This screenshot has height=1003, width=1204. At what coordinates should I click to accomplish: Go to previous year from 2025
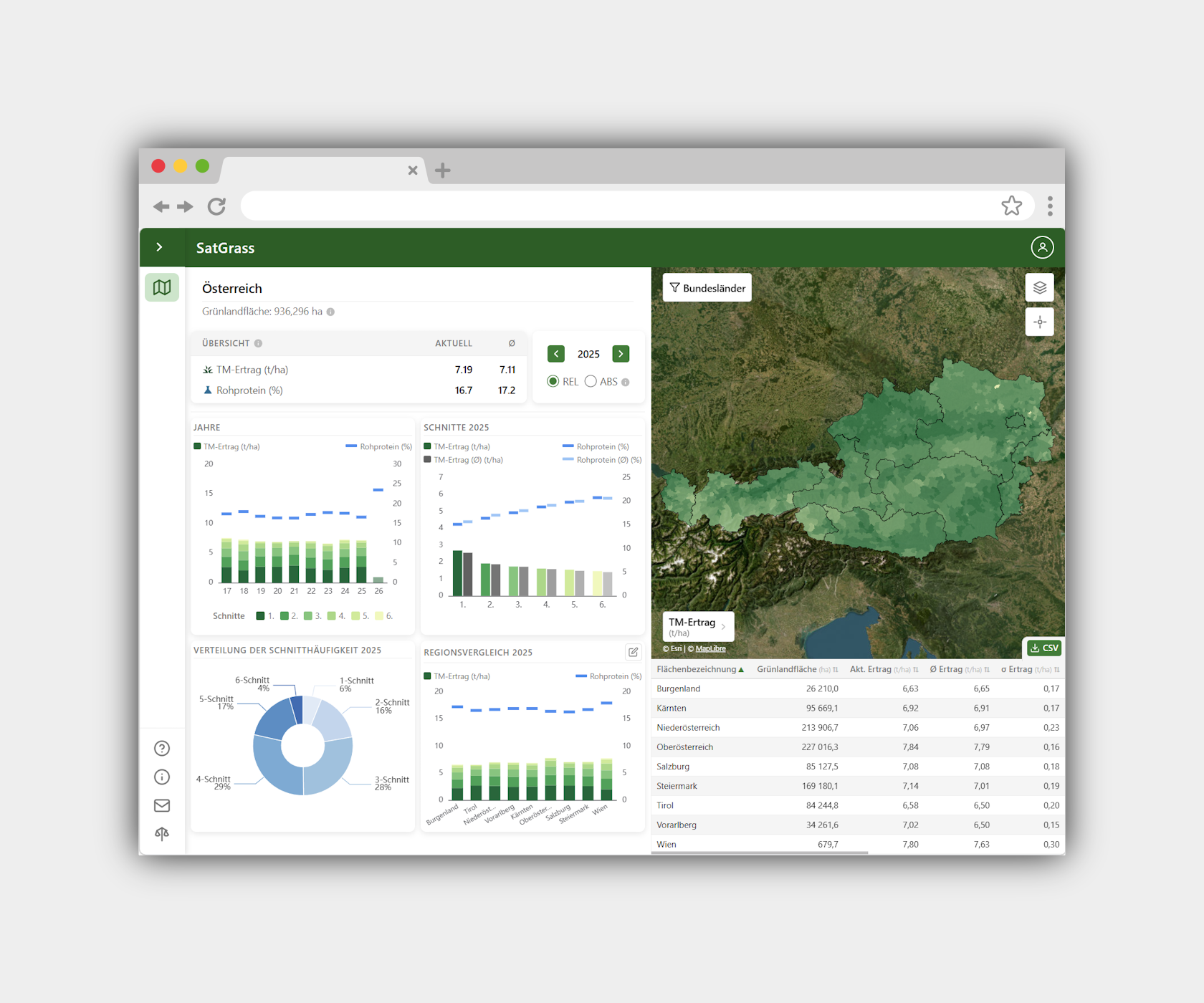click(x=556, y=354)
